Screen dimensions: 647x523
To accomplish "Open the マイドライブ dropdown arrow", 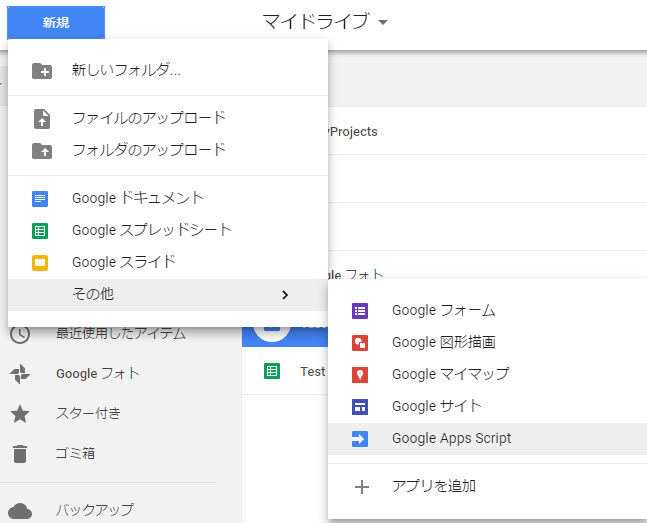I will pyautogui.click(x=383, y=22).
